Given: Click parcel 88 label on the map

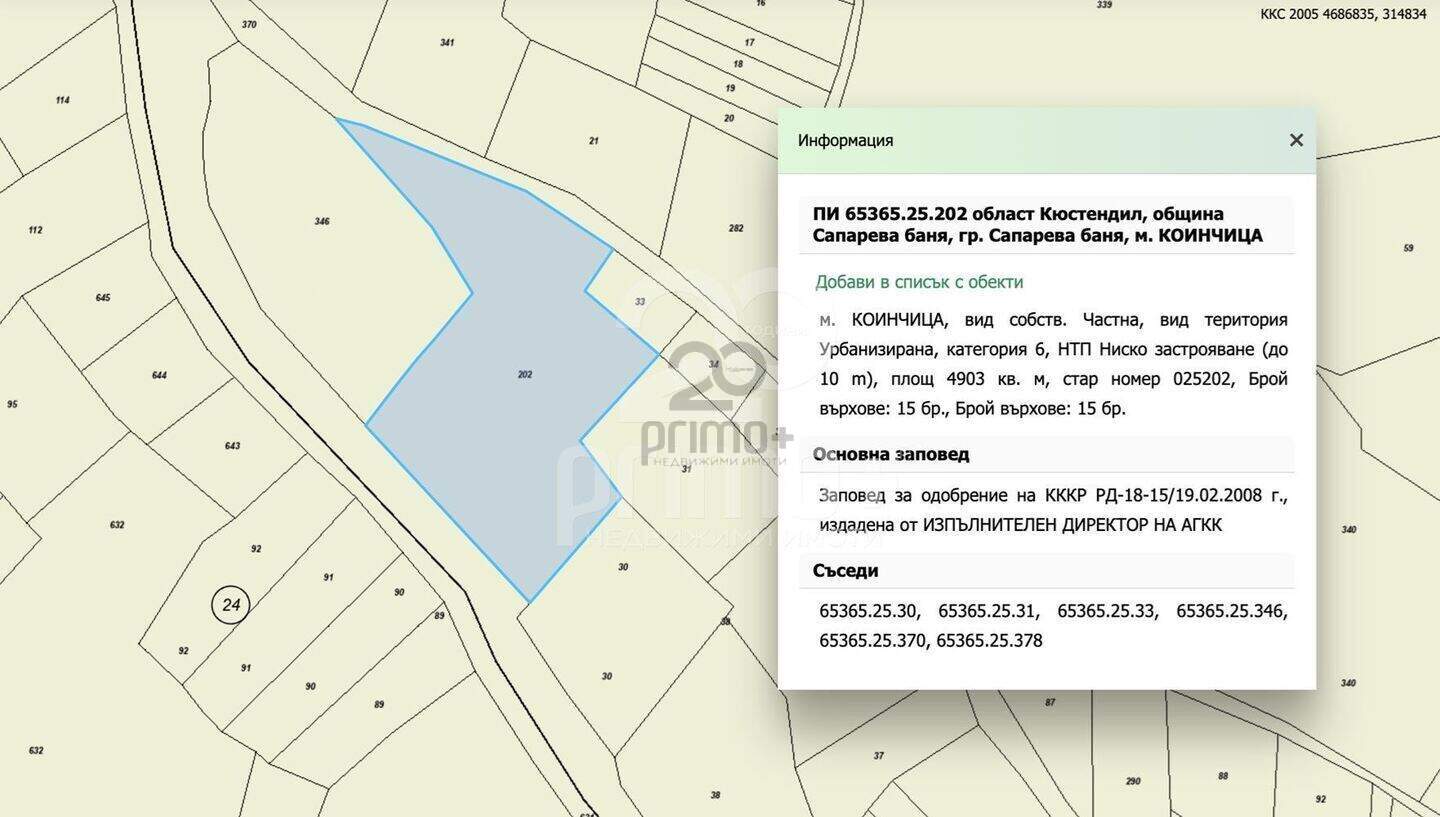Looking at the screenshot, I should pyautogui.click(x=1223, y=776).
